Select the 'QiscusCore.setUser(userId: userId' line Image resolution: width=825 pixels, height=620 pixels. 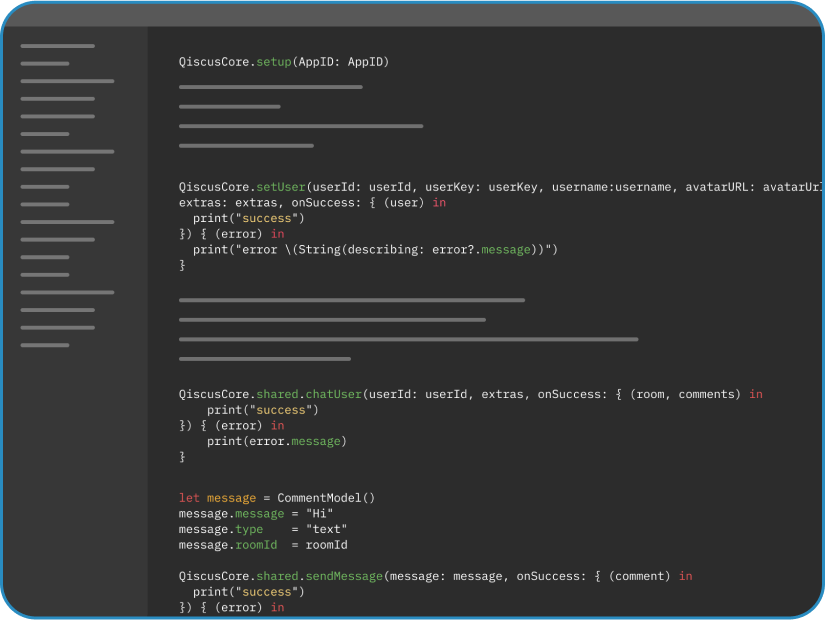(x=500, y=187)
